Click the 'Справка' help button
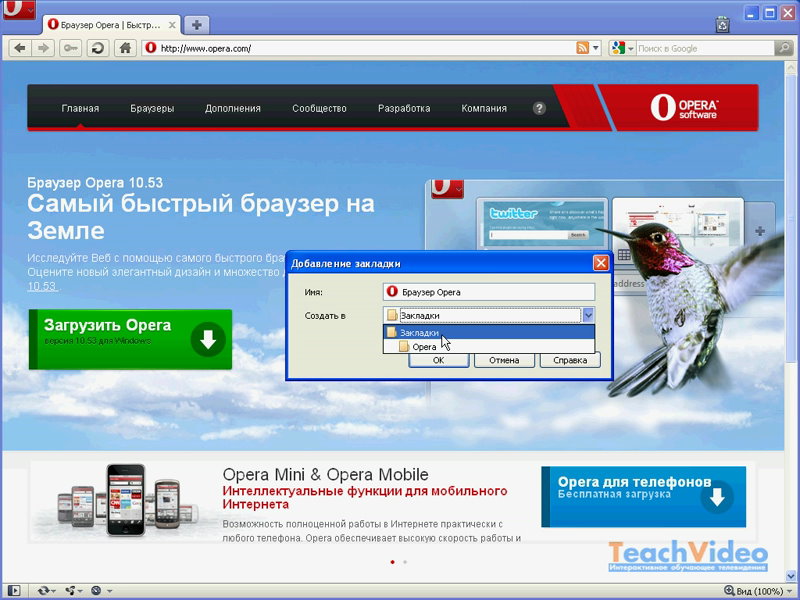Screen dimensions: 800x600 (570, 360)
